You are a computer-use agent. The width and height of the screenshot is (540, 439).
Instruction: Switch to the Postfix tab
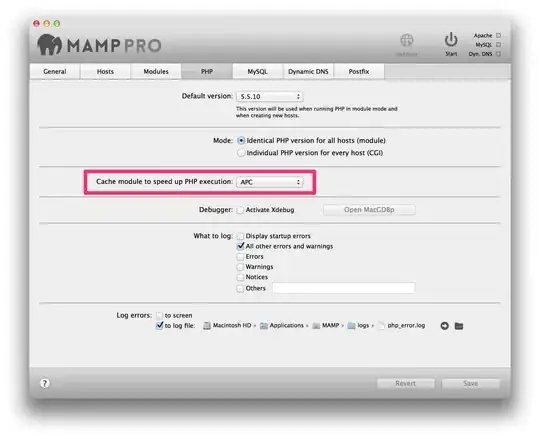click(359, 72)
